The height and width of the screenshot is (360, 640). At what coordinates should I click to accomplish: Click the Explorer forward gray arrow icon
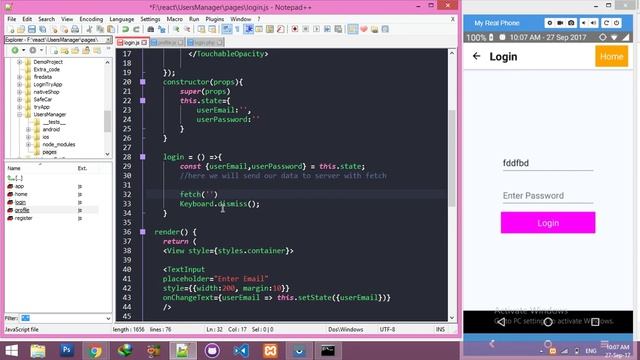(x=33, y=50)
